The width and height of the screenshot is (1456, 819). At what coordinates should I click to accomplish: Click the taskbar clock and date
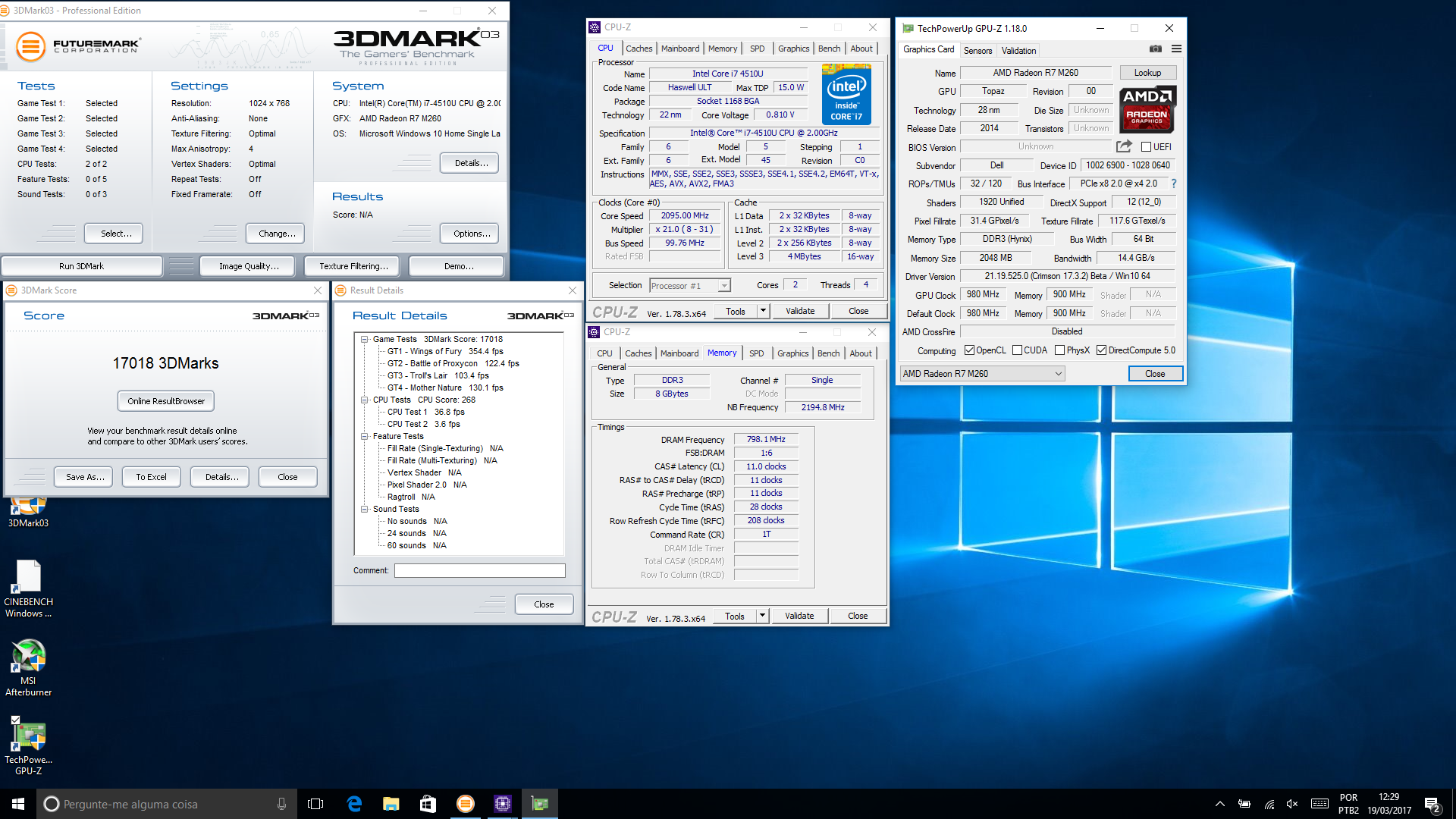coord(1389,804)
